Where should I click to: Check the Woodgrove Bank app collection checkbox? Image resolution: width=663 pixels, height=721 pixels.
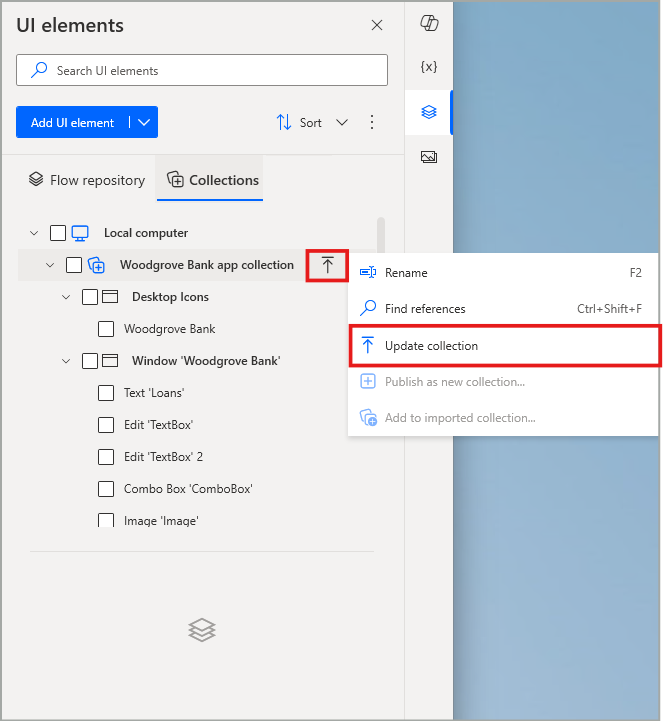tap(74, 265)
